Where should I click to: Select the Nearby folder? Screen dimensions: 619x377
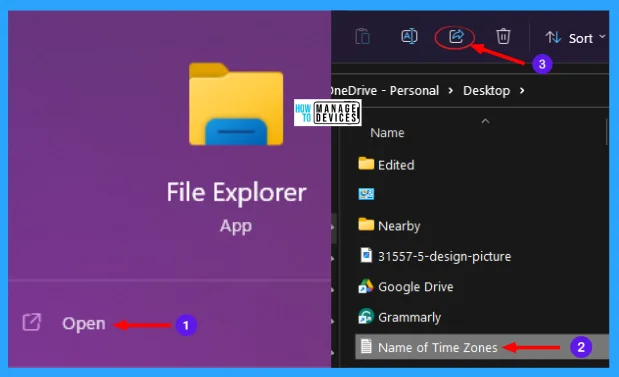[399, 226]
